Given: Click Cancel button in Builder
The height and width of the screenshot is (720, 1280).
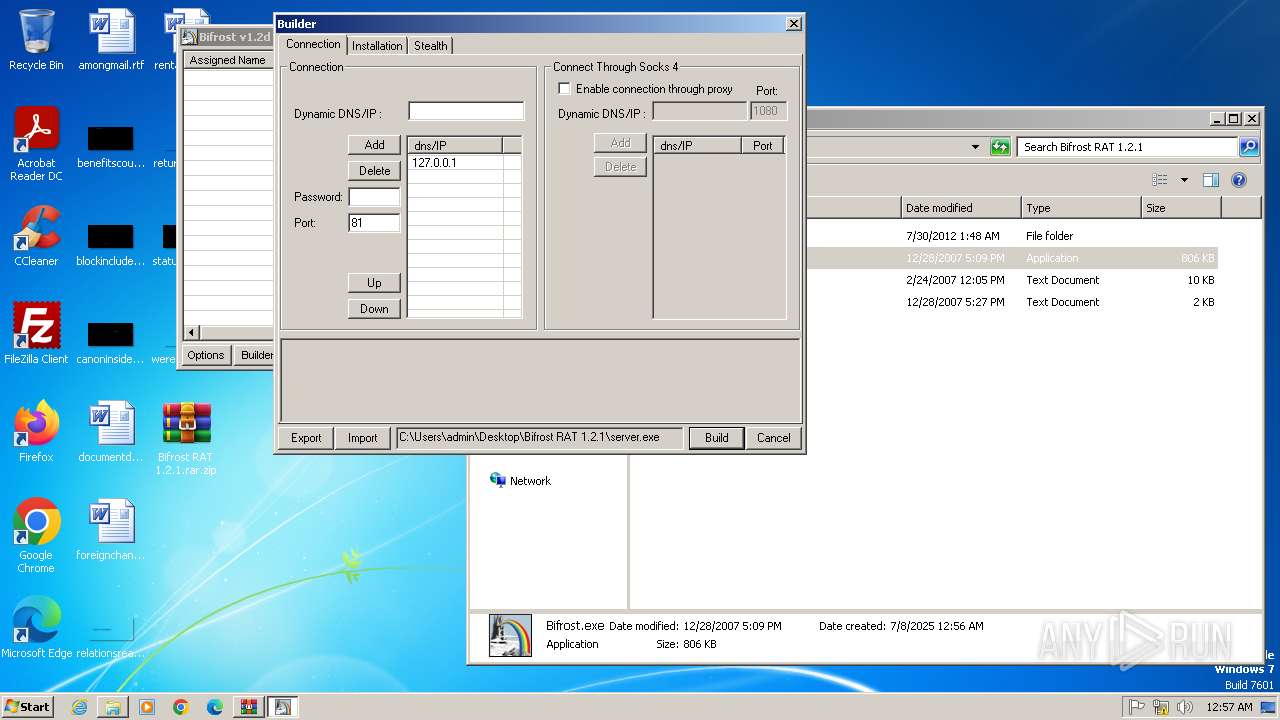Looking at the screenshot, I should [773, 438].
